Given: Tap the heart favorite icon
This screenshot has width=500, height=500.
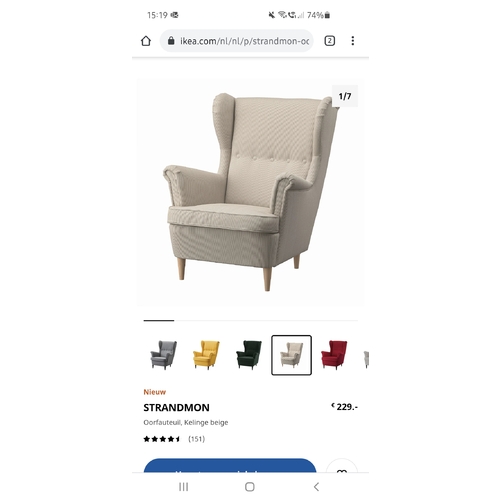Looking at the screenshot, I should [342, 467].
